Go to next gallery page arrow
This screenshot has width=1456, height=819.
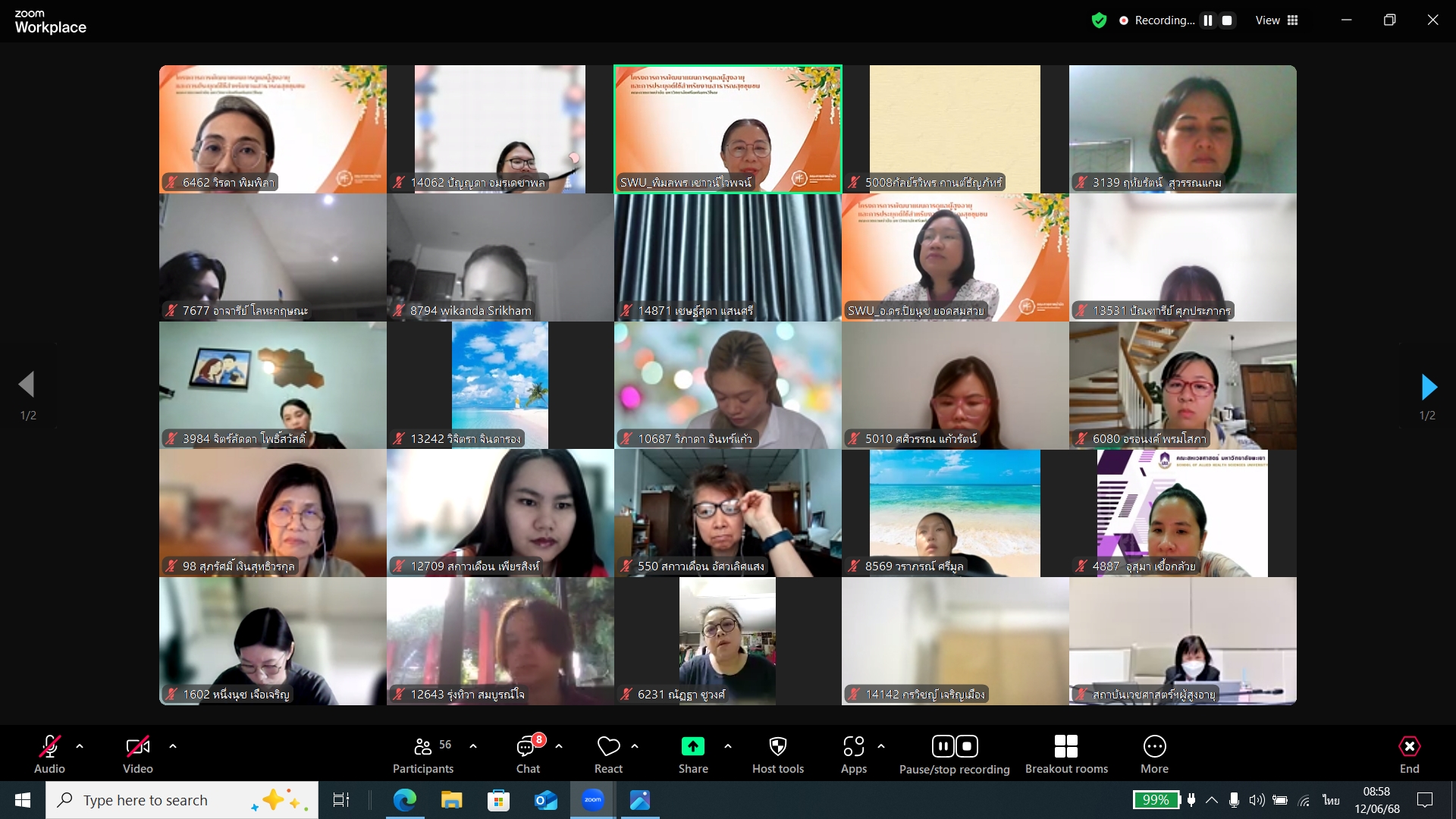(x=1429, y=387)
